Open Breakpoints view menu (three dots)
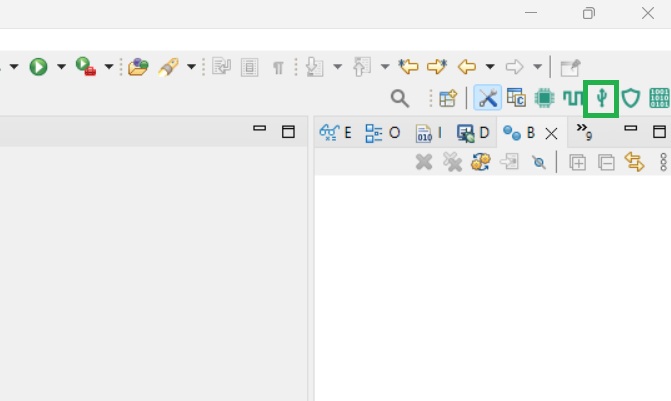The width and height of the screenshot is (671, 401). 663,162
